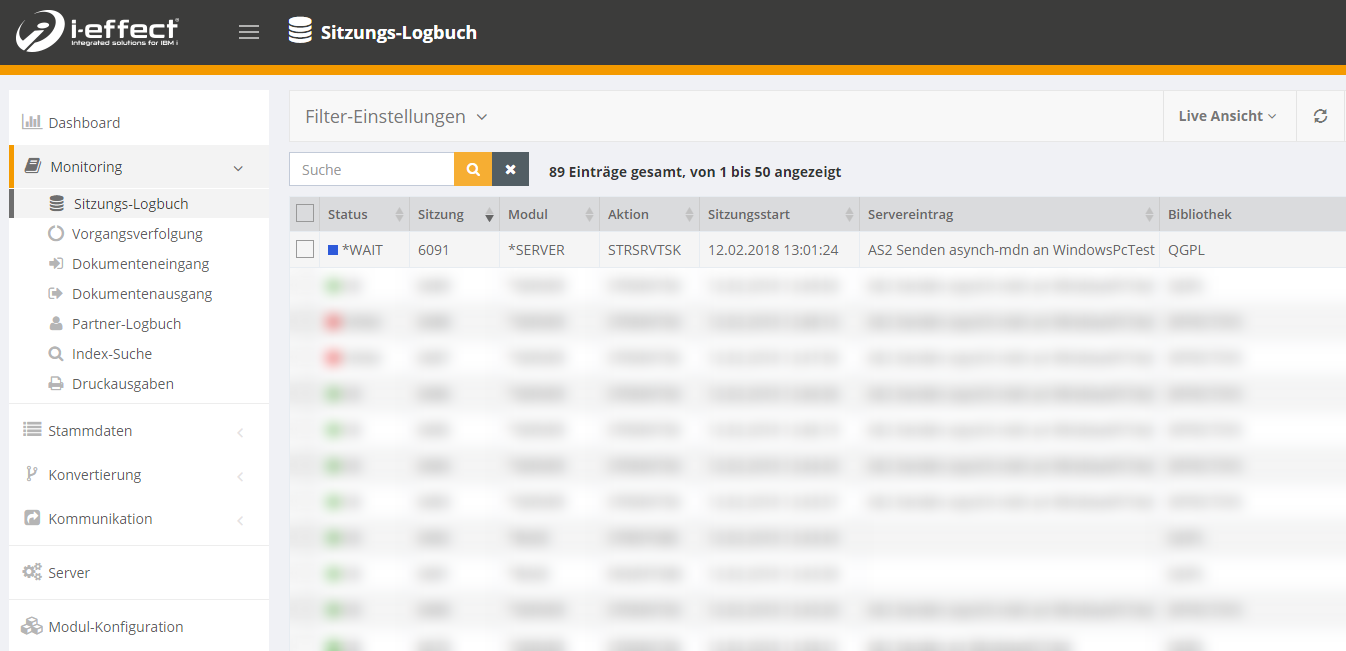Screen dimensions: 1346x651
Task: Click the orange search magnifier button
Action: pos(473,170)
